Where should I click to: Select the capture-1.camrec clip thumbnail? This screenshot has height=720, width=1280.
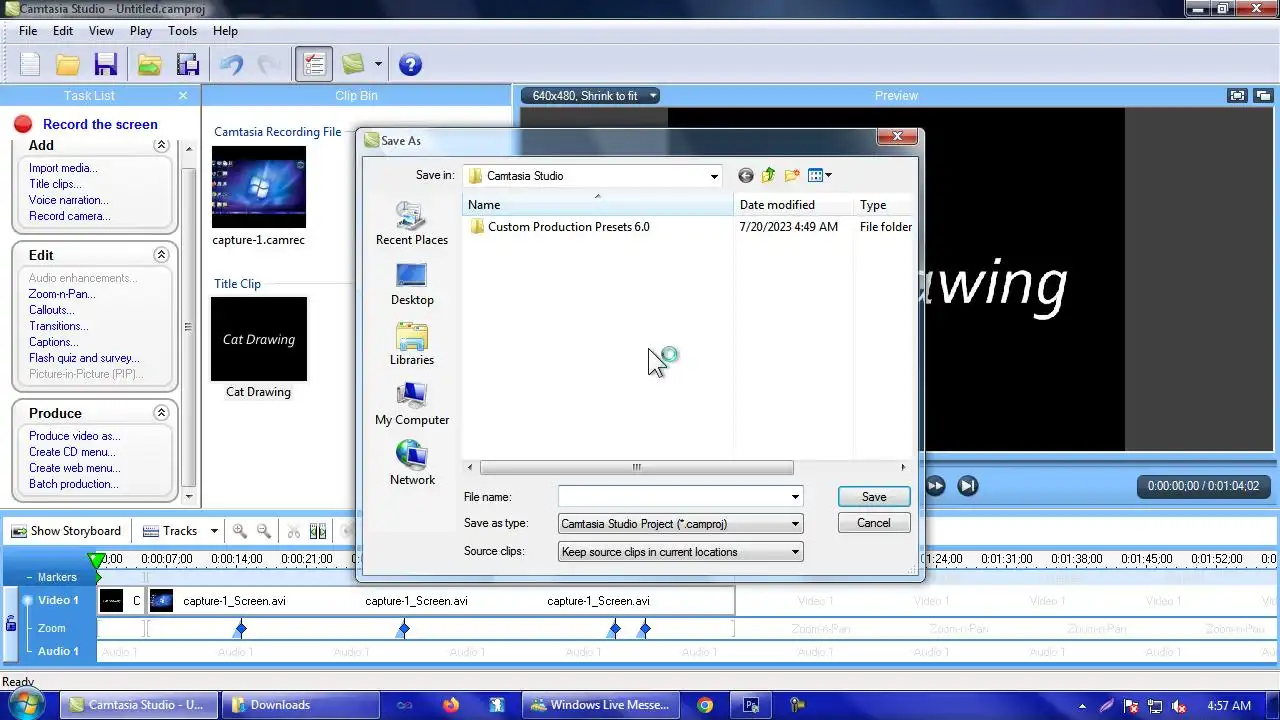pos(259,187)
